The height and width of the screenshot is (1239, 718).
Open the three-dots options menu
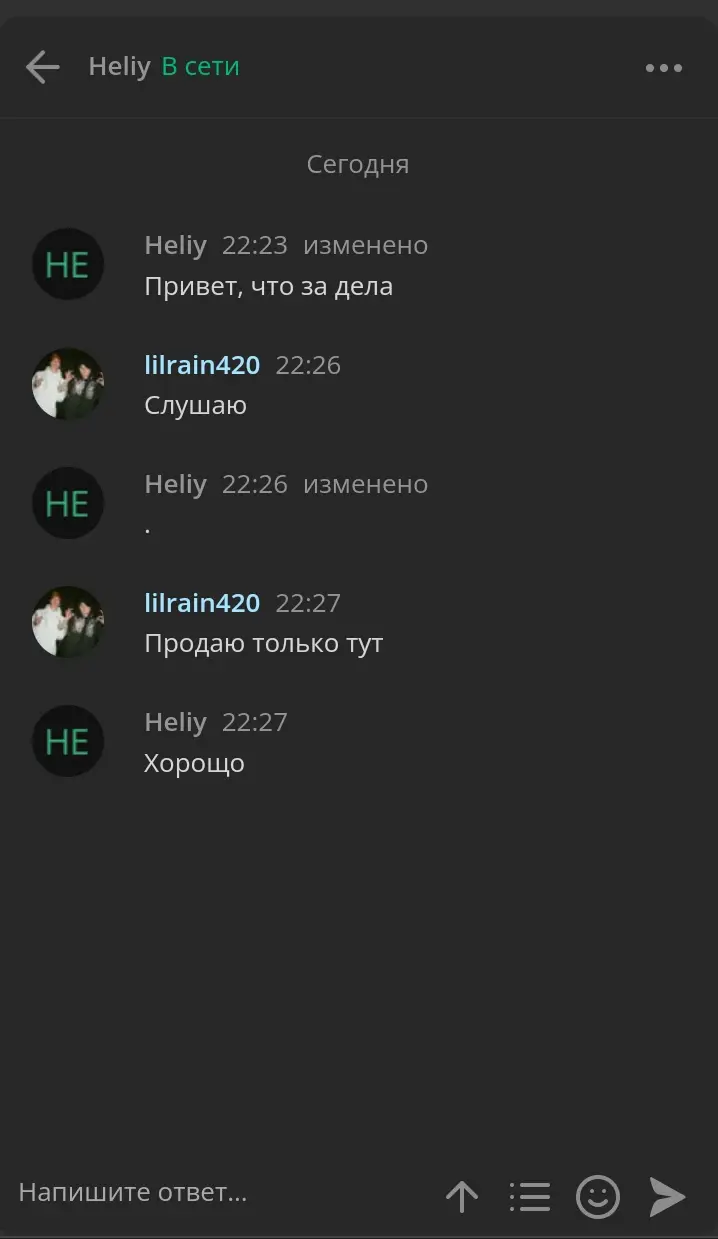click(664, 68)
